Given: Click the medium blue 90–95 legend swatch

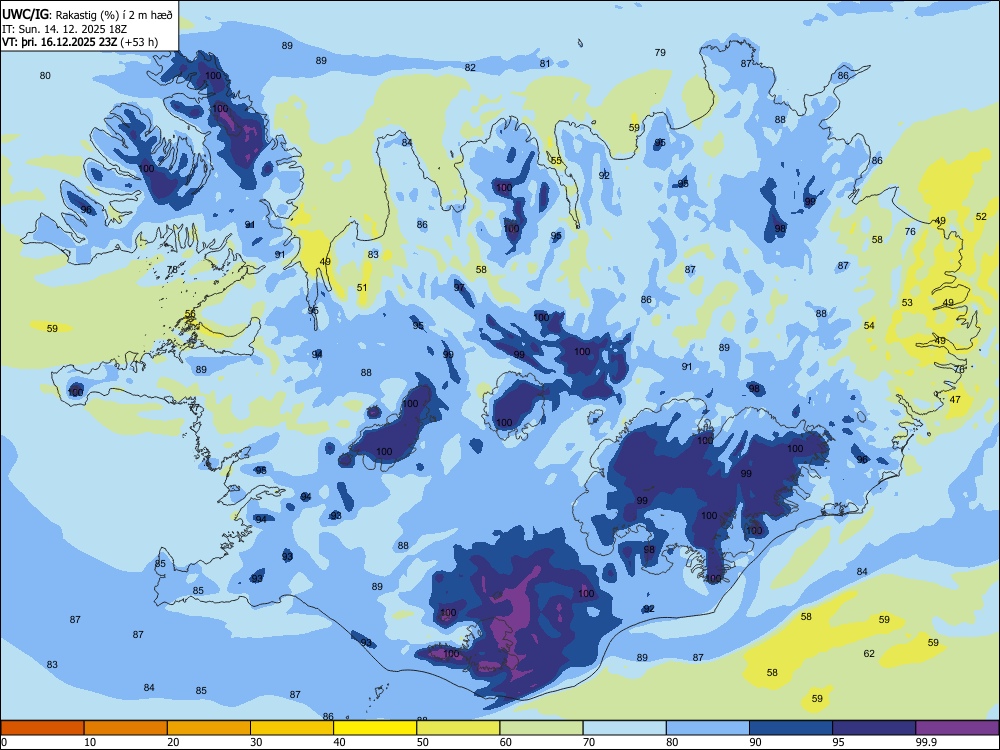Looking at the screenshot, I should coord(791,728).
